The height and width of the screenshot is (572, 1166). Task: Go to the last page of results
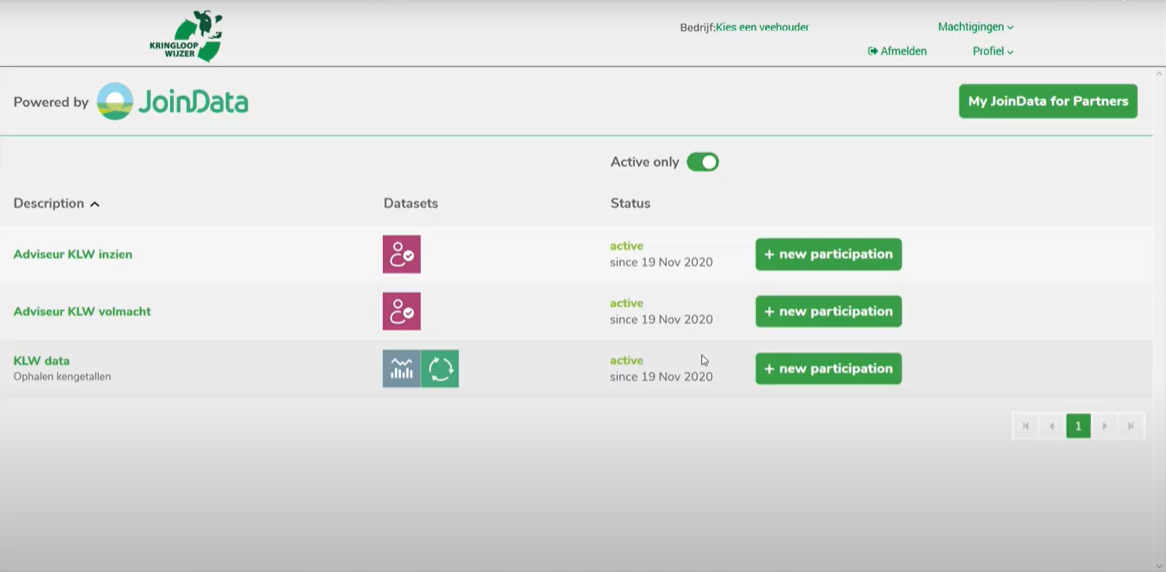point(1131,426)
